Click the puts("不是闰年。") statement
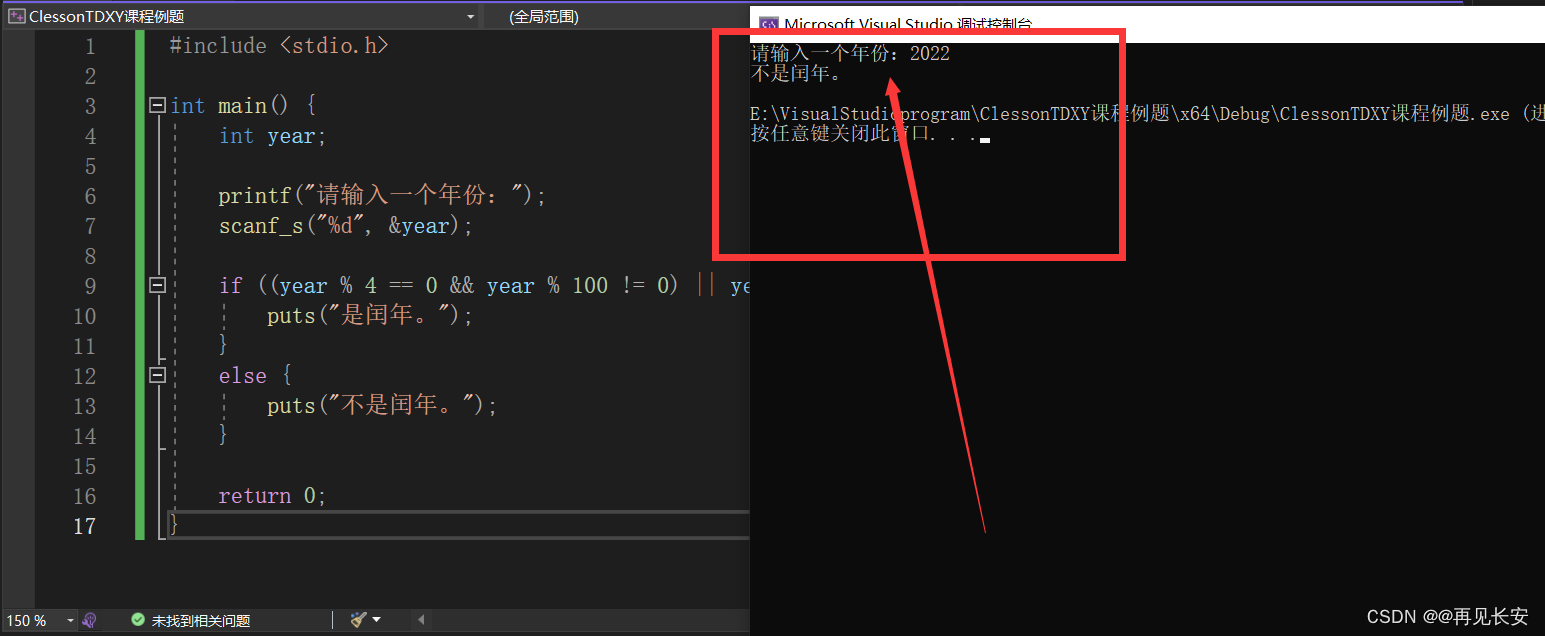The image size is (1545, 636). tap(382, 406)
